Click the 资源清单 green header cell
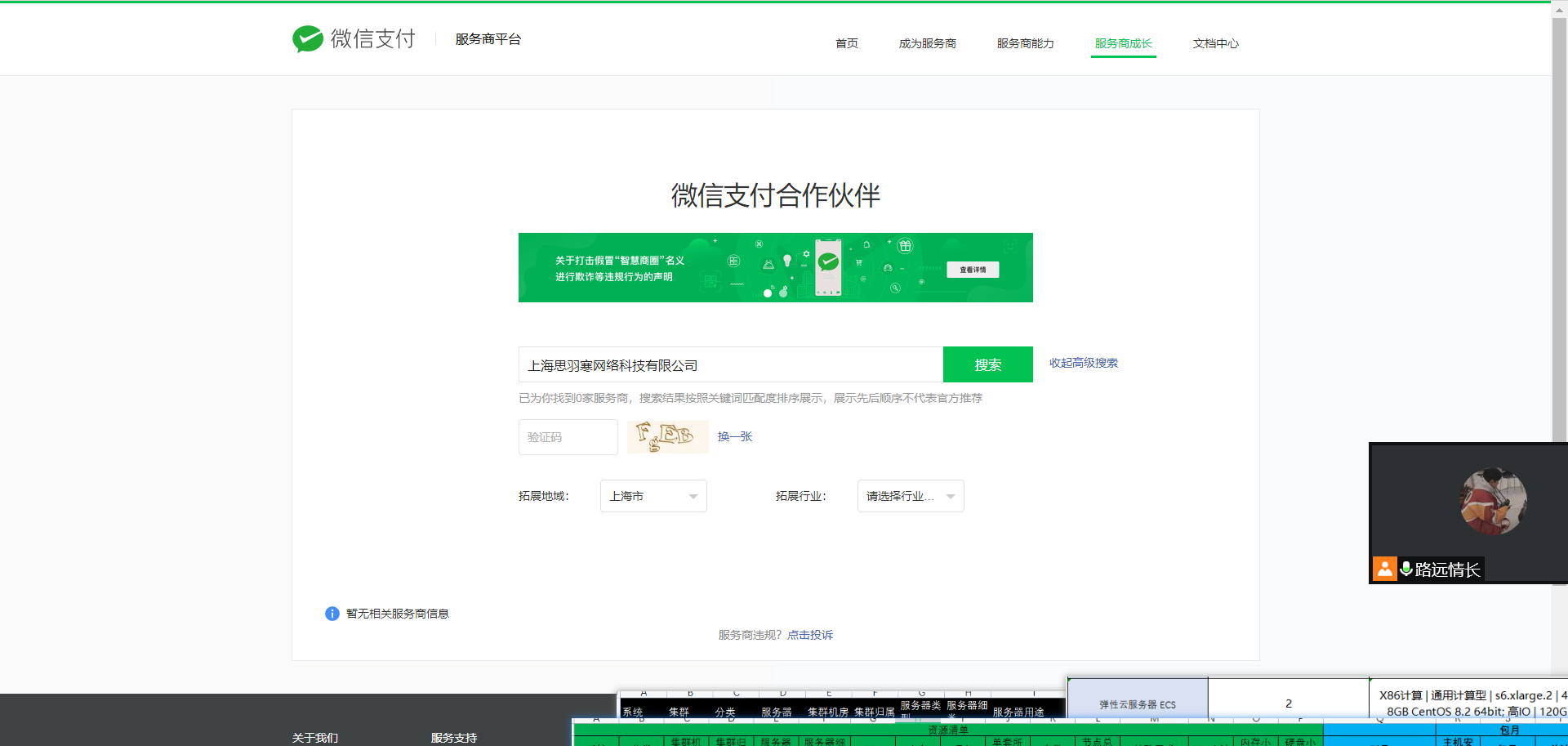The width and height of the screenshot is (1568, 746). tap(948, 730)
